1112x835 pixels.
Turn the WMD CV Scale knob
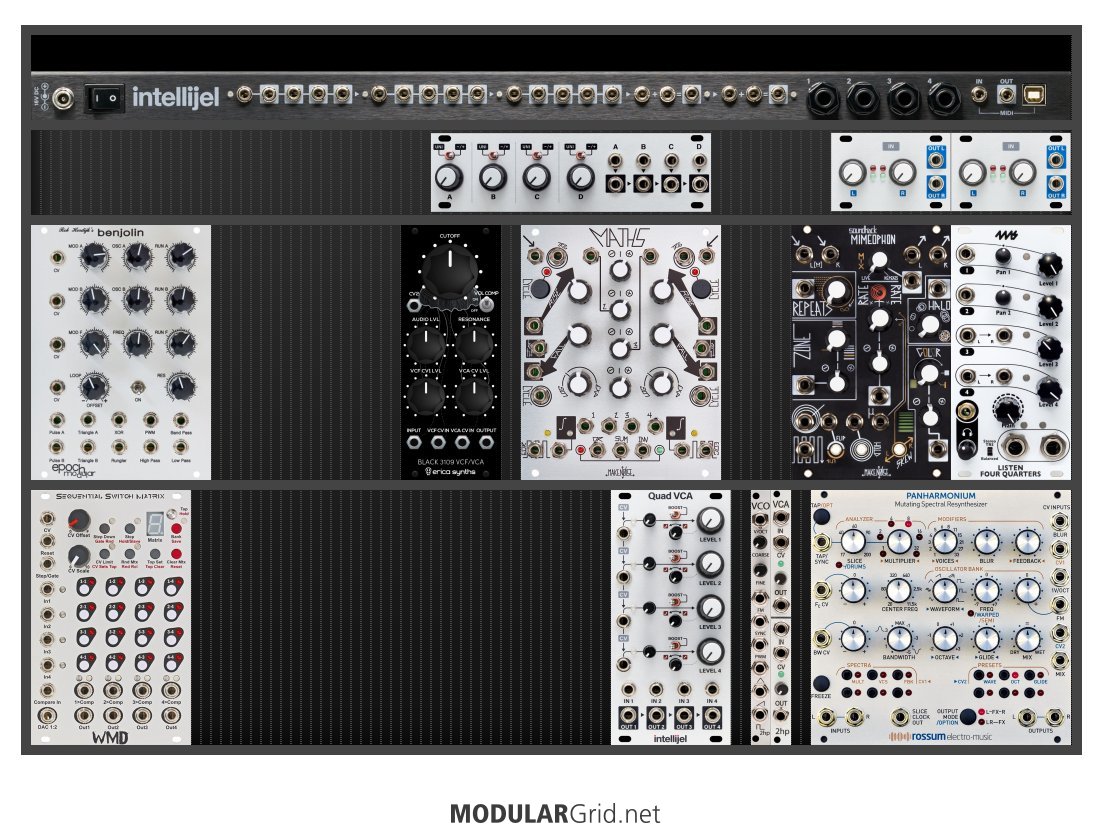pyautogui.click(x=79, y=556)
